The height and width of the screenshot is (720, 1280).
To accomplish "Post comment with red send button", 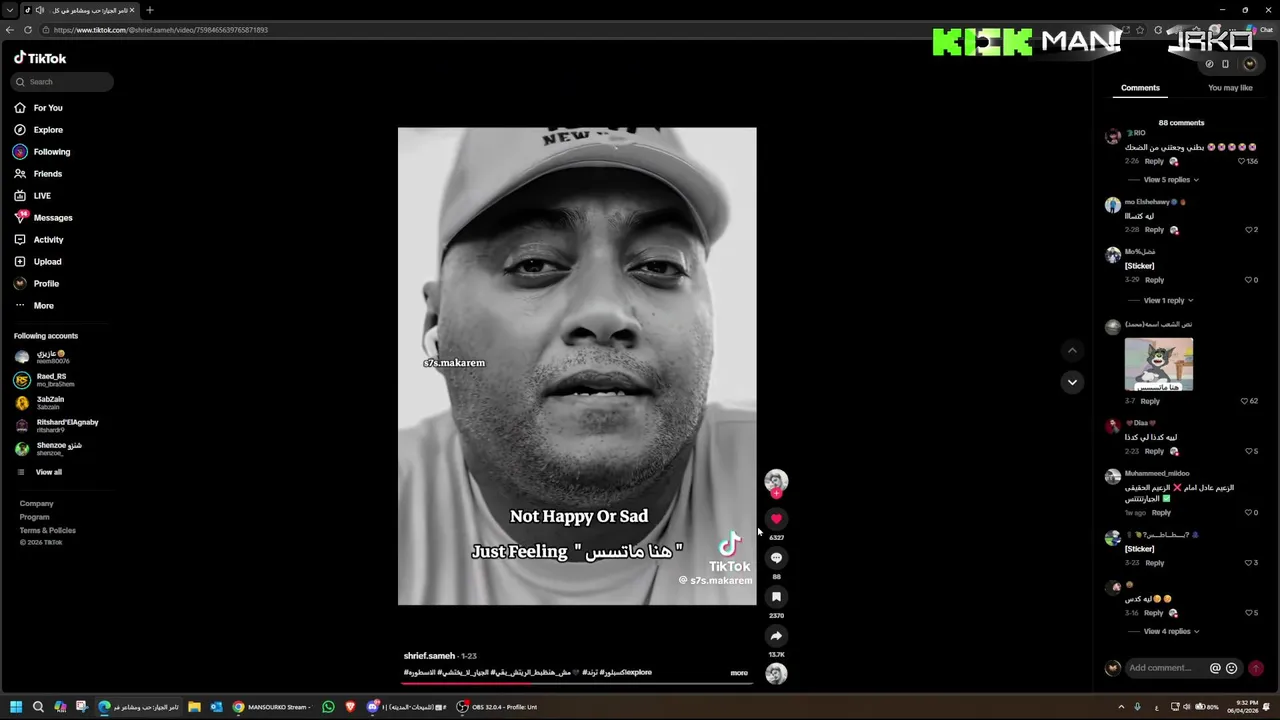I will pyautogui.click(x=1256, y=668).
